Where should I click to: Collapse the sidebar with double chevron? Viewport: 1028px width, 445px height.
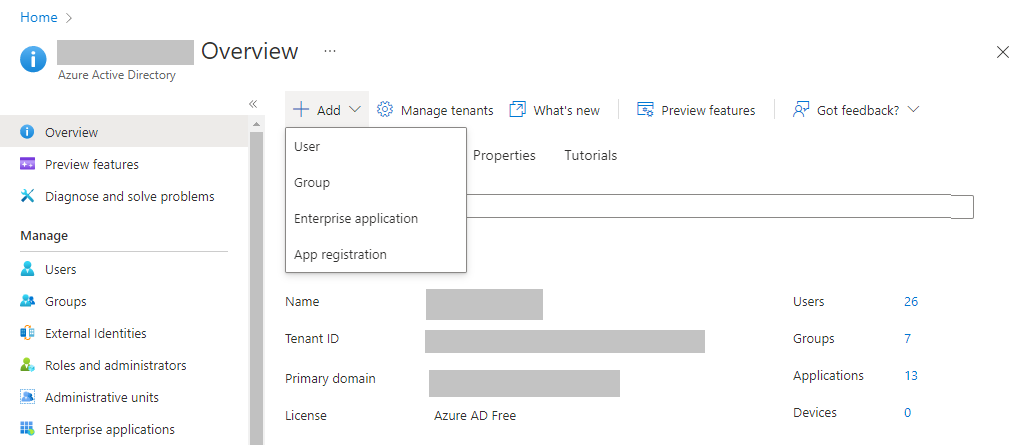253,104
